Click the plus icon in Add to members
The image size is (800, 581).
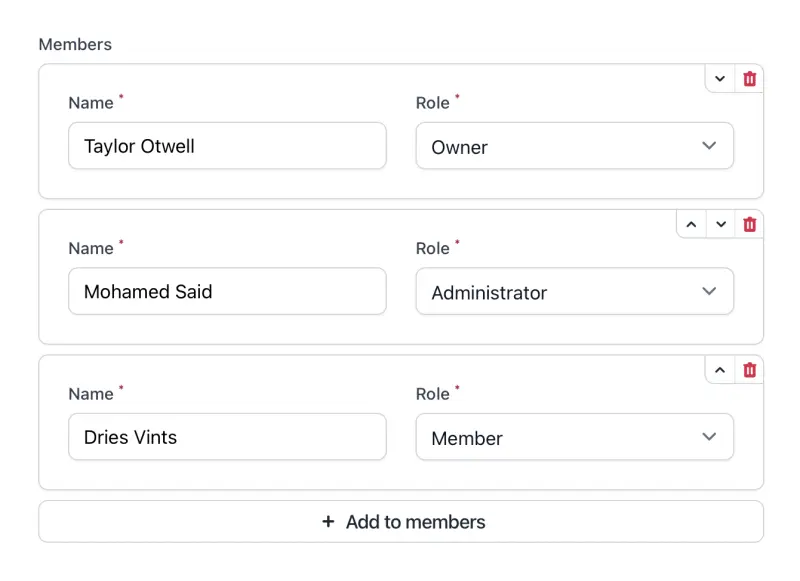pyautogui.click(x=328, y=522)
